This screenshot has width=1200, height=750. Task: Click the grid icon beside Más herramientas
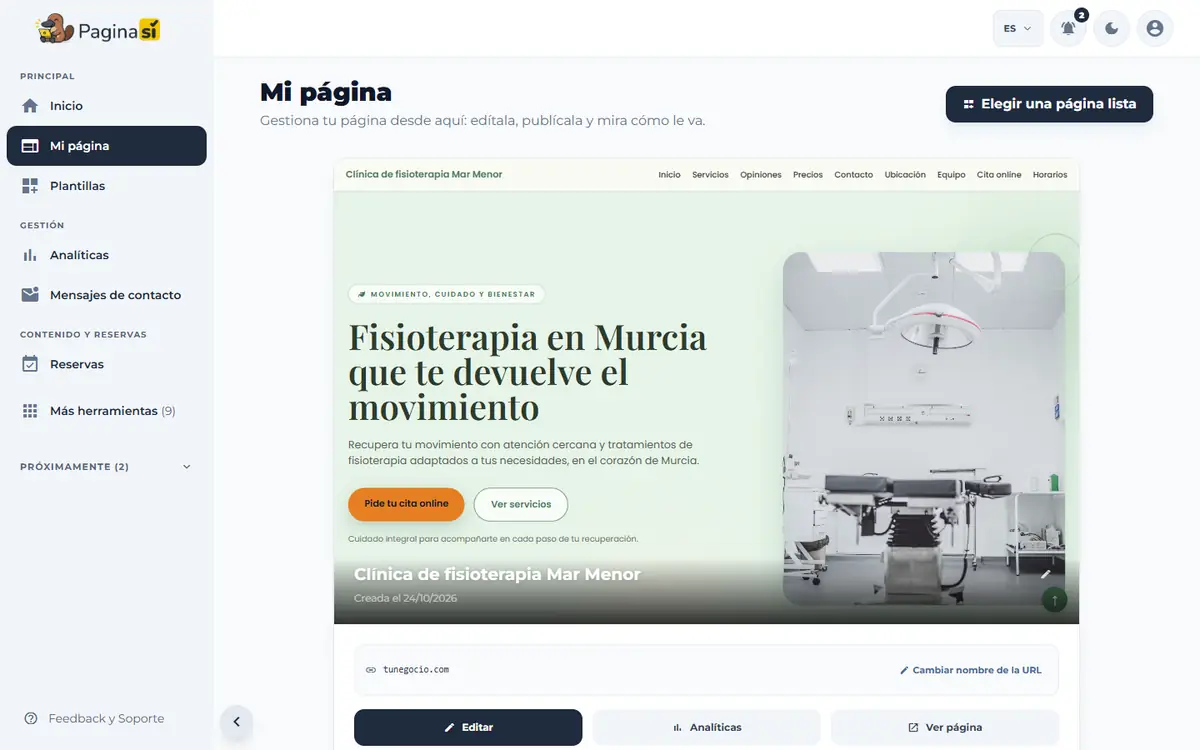[30, 411]
